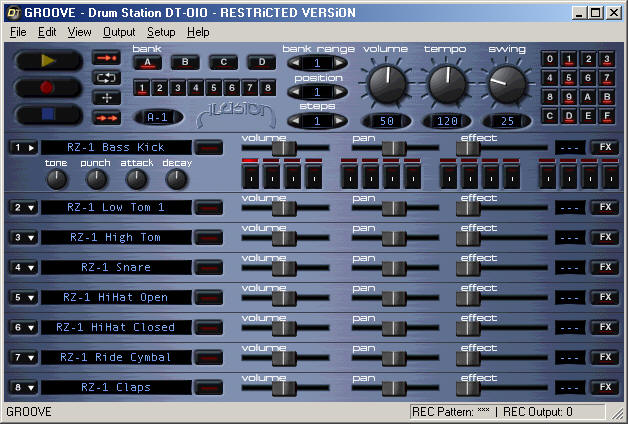Click the red record button

coord(48,87)
